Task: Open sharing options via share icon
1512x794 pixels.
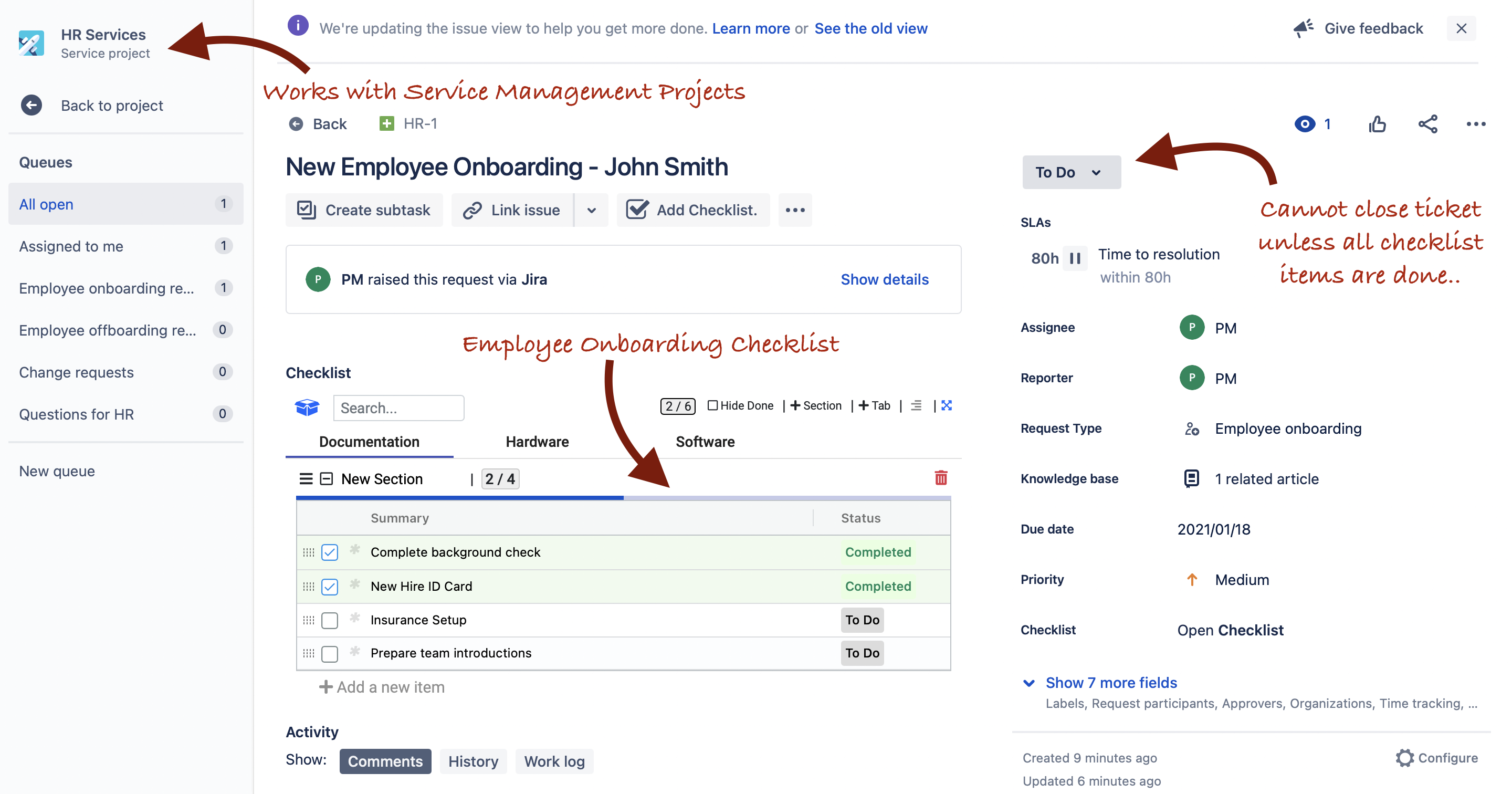Action: [1427, 124]
